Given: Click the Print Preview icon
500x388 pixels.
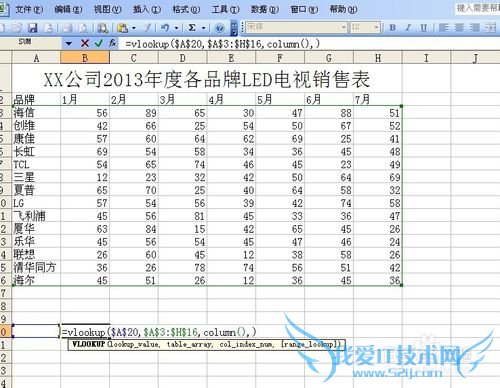Looking at the screenshot, I should coord(83,28).
